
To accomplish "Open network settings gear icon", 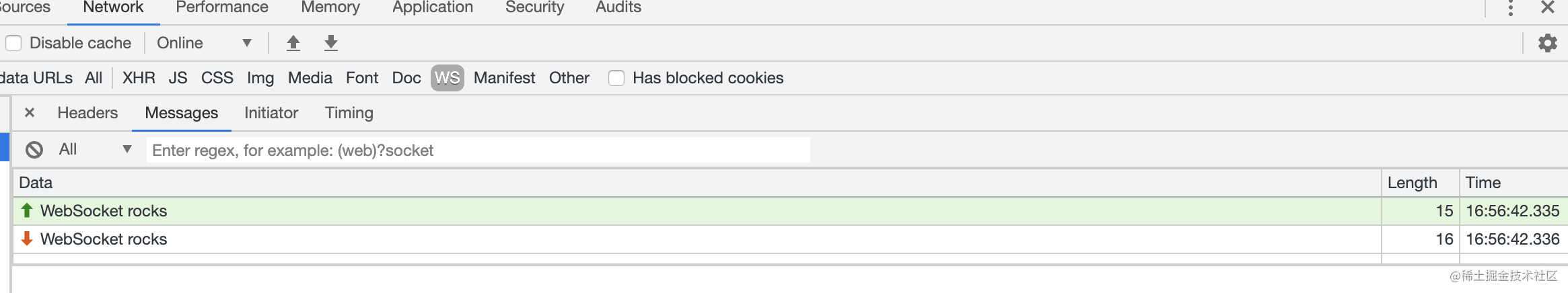I will (1547, 43).
